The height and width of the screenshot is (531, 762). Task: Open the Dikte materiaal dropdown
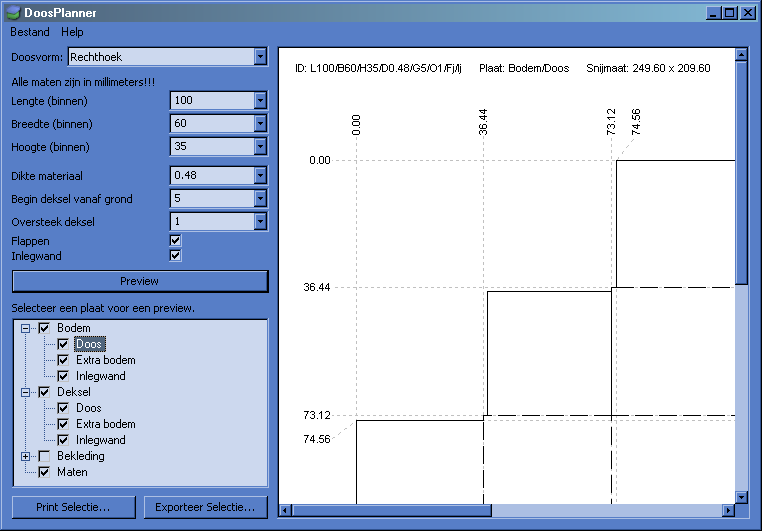point(260,175)
